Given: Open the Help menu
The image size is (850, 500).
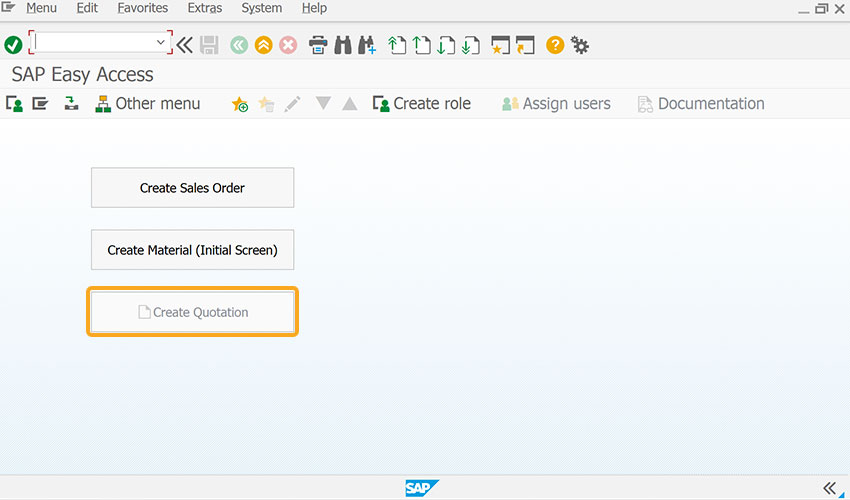Looking at the screenshot, I should pyautogui.click(x=314, y=8).
